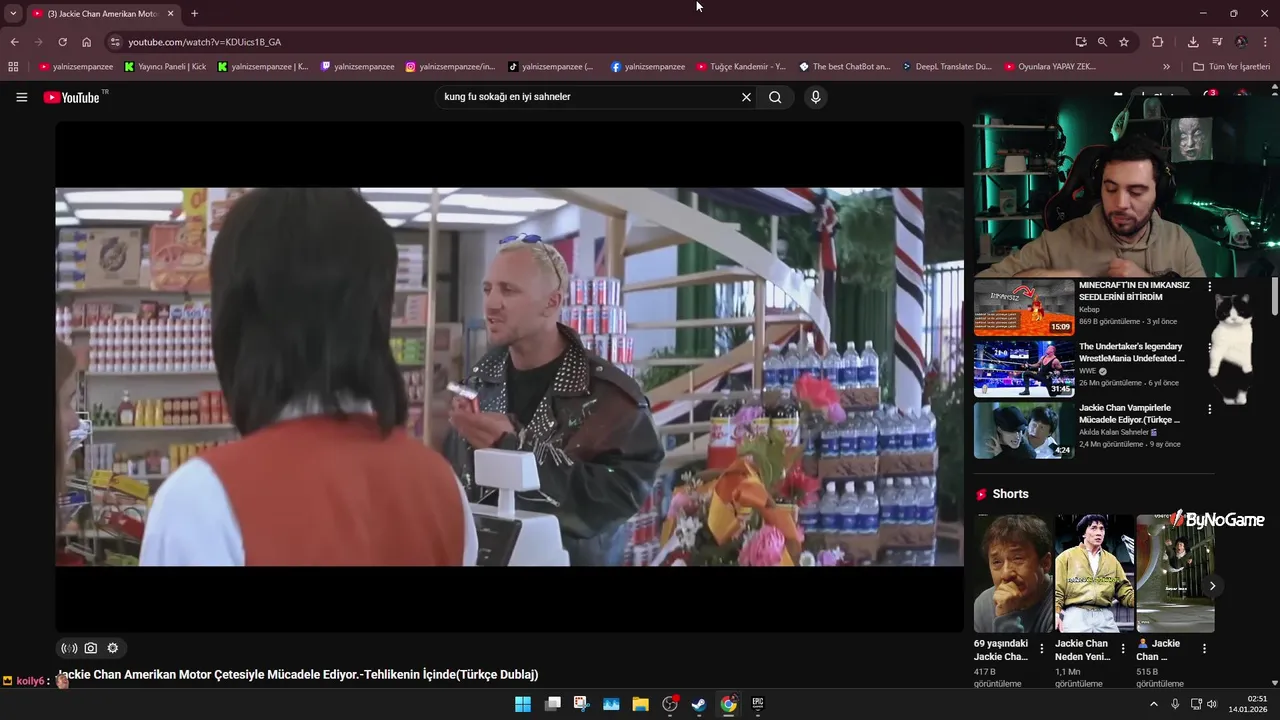Viewport: 1280px width, 720px height.
Task: Open the YouTube hamburger guide menu
Action: click(x=22, y=97)
